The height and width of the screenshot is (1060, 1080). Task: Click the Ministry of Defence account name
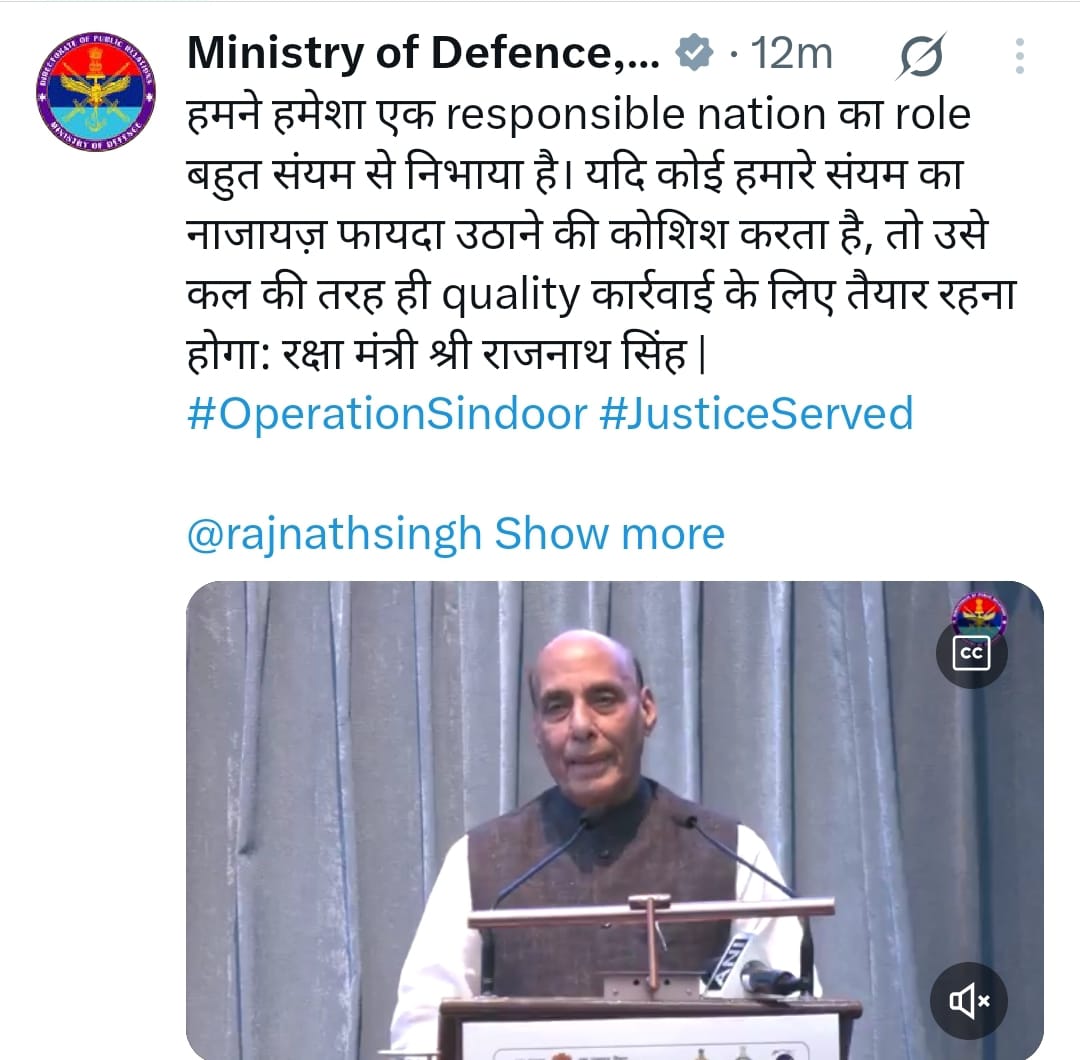click(x=423, y=53)
